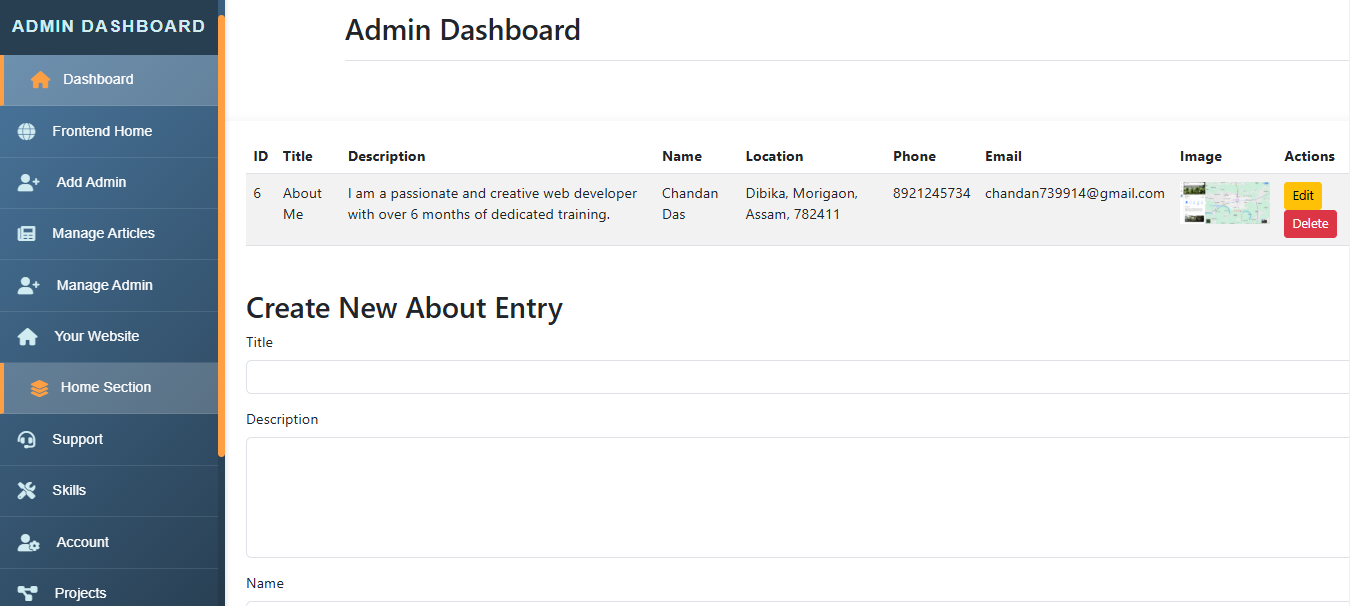
Task: Click the newspaper icon for Manage Articles
Action: [x=27, y=234]
